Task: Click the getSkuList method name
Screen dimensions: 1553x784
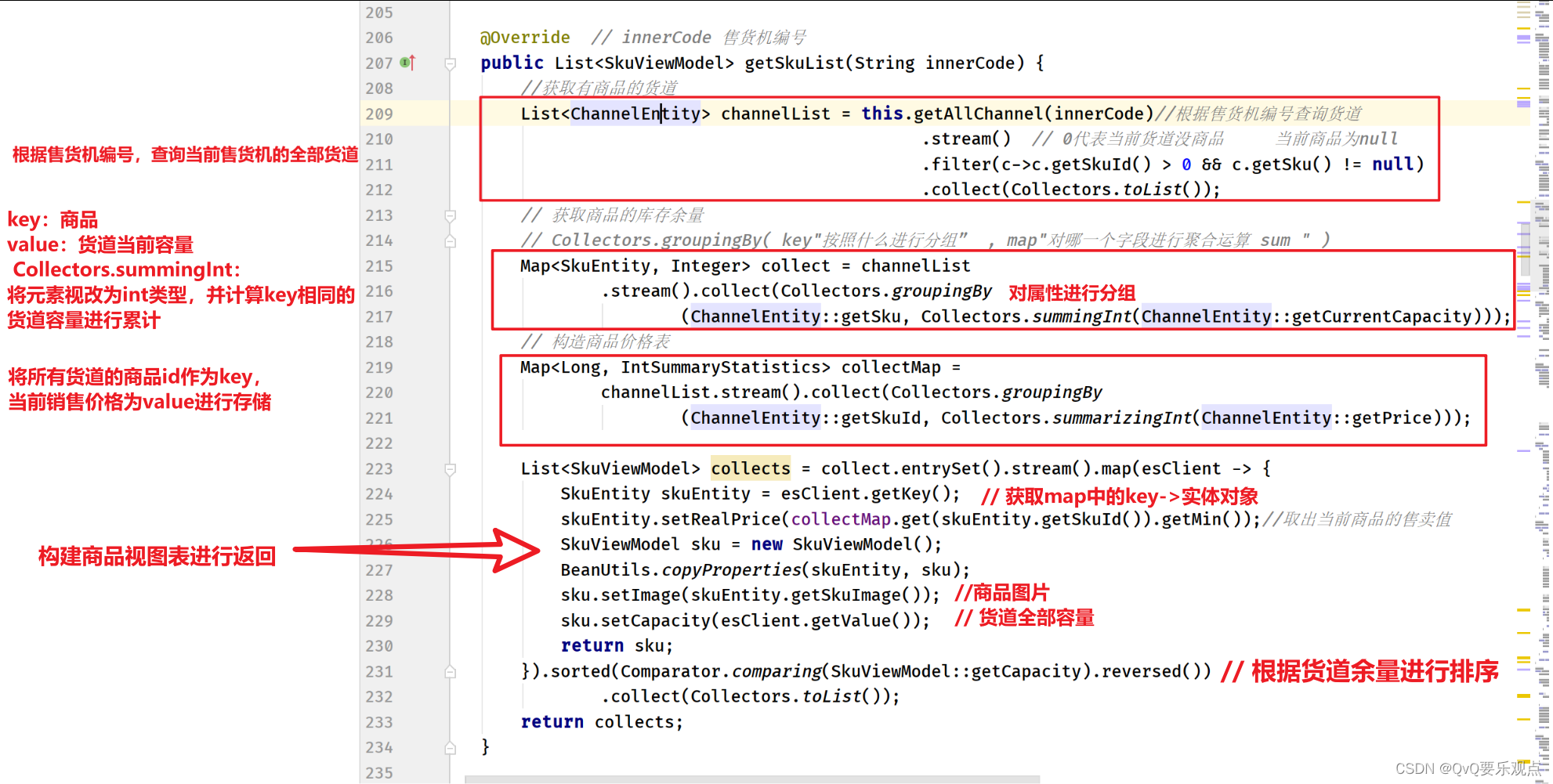Action: click(795, 63)
